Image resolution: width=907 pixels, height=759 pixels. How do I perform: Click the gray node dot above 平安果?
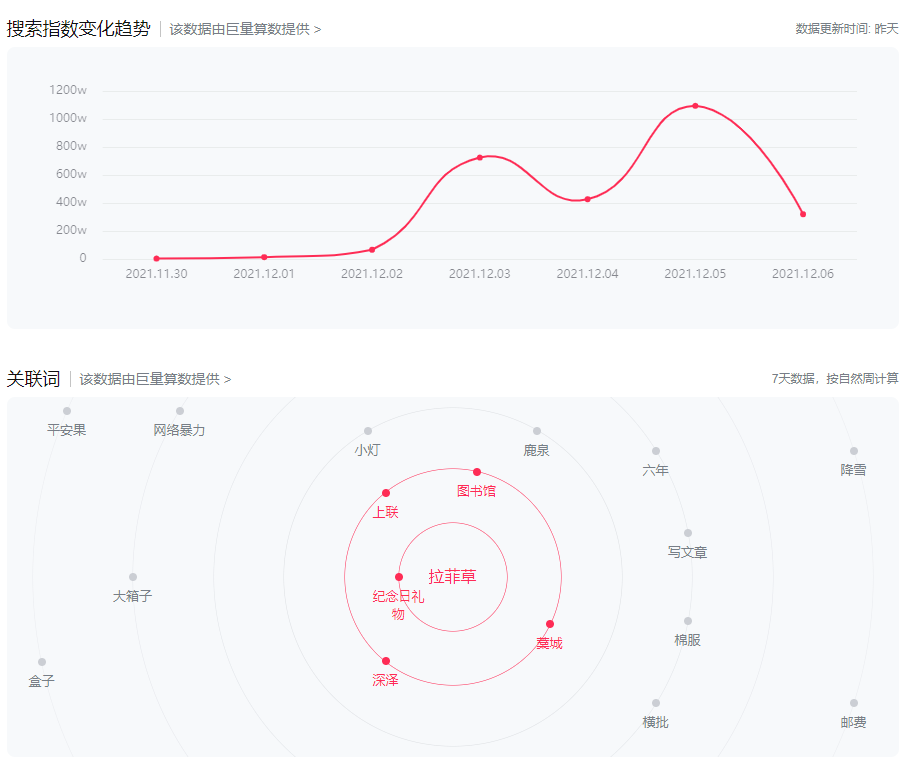tap(67, 411)
